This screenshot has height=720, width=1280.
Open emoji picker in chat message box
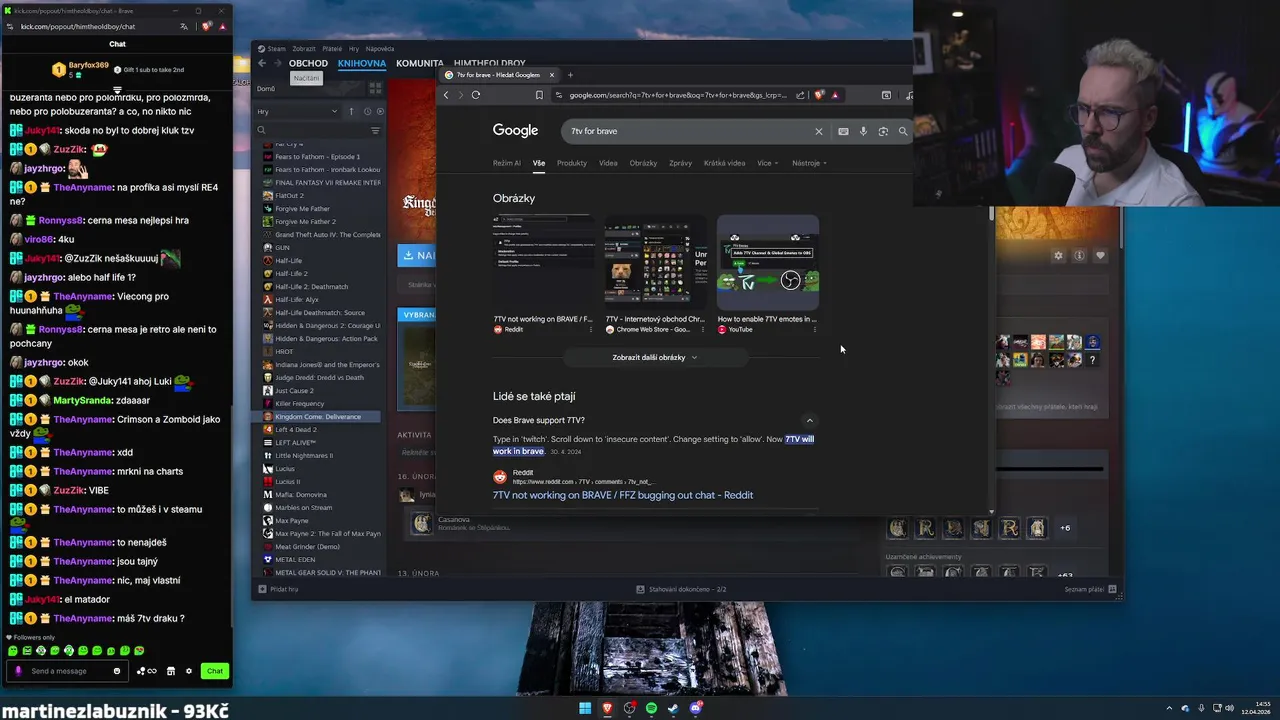click(117, 671)
